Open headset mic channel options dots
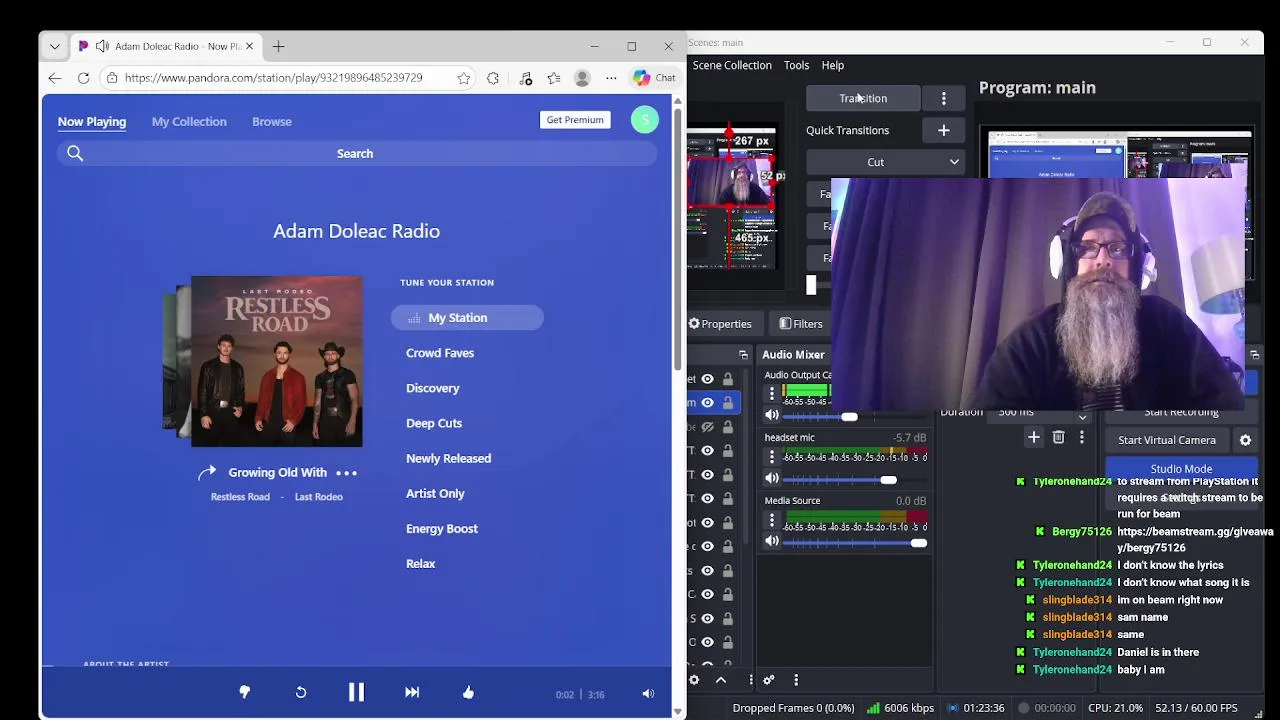This screenshot has height=720, width=1280. (x=772, y=457)
